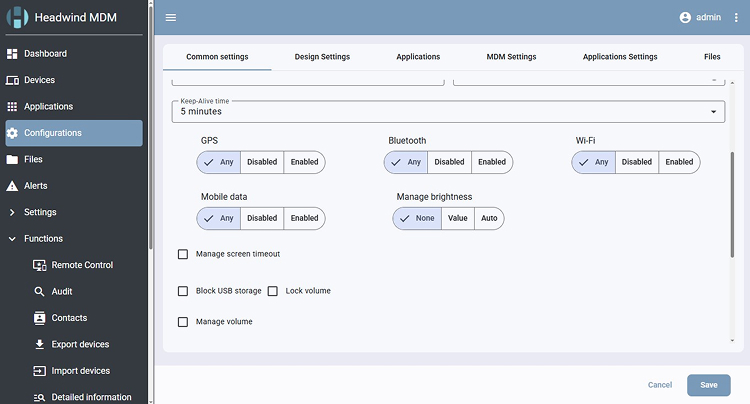Click the Files folder icon in the sidebar
The height and width of the screenshot is (404, 750).
12,159
